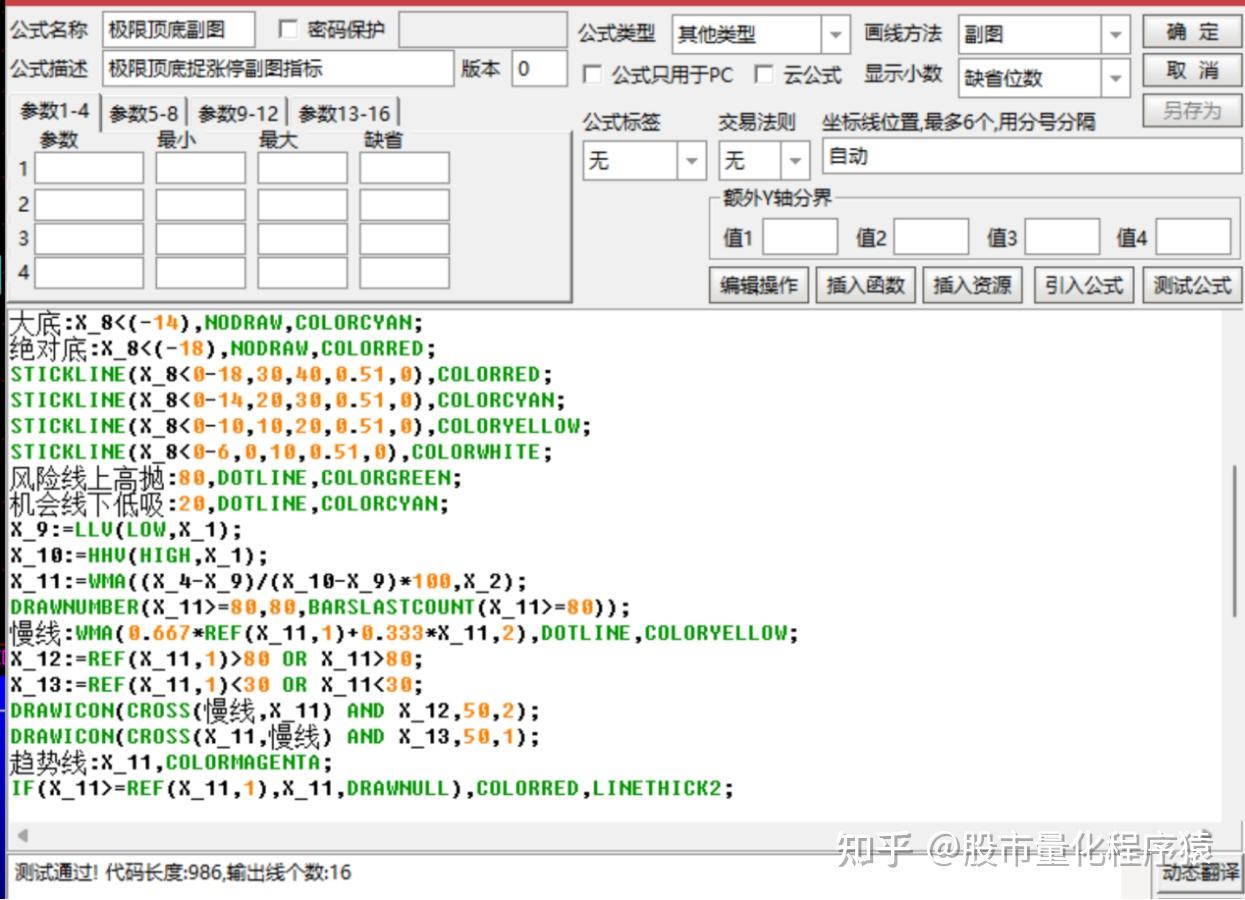This screenshot has height=900, width=1245.
Task: Click STICKLINE line ending COLORWHITE
Action: (x=281, y=452)
